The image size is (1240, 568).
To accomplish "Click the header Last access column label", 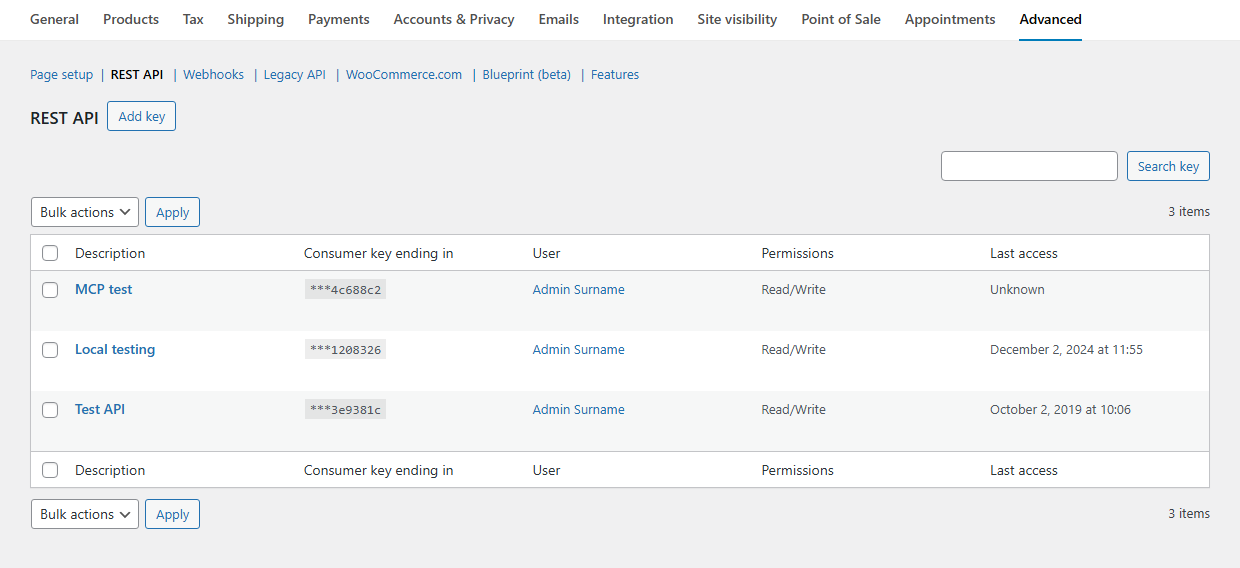I will click(x=1024, y=253).
